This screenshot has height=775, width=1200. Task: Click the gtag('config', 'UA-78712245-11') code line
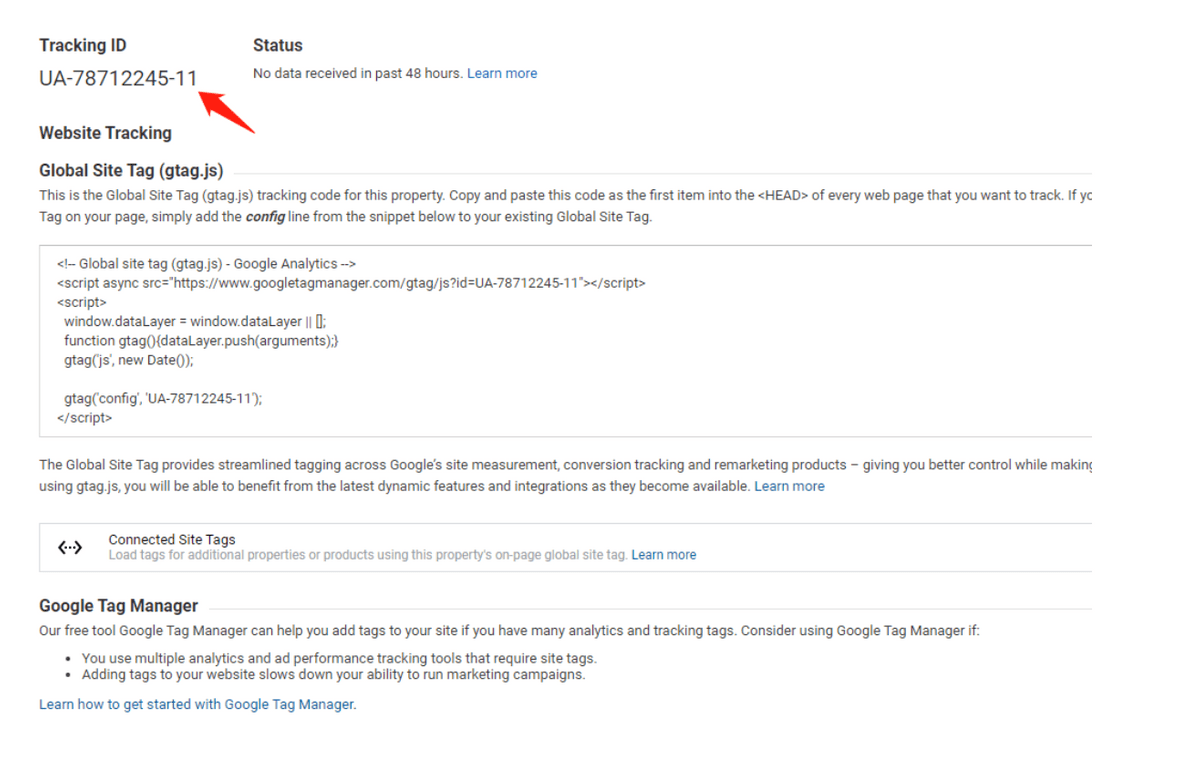[x=163, y=398]
